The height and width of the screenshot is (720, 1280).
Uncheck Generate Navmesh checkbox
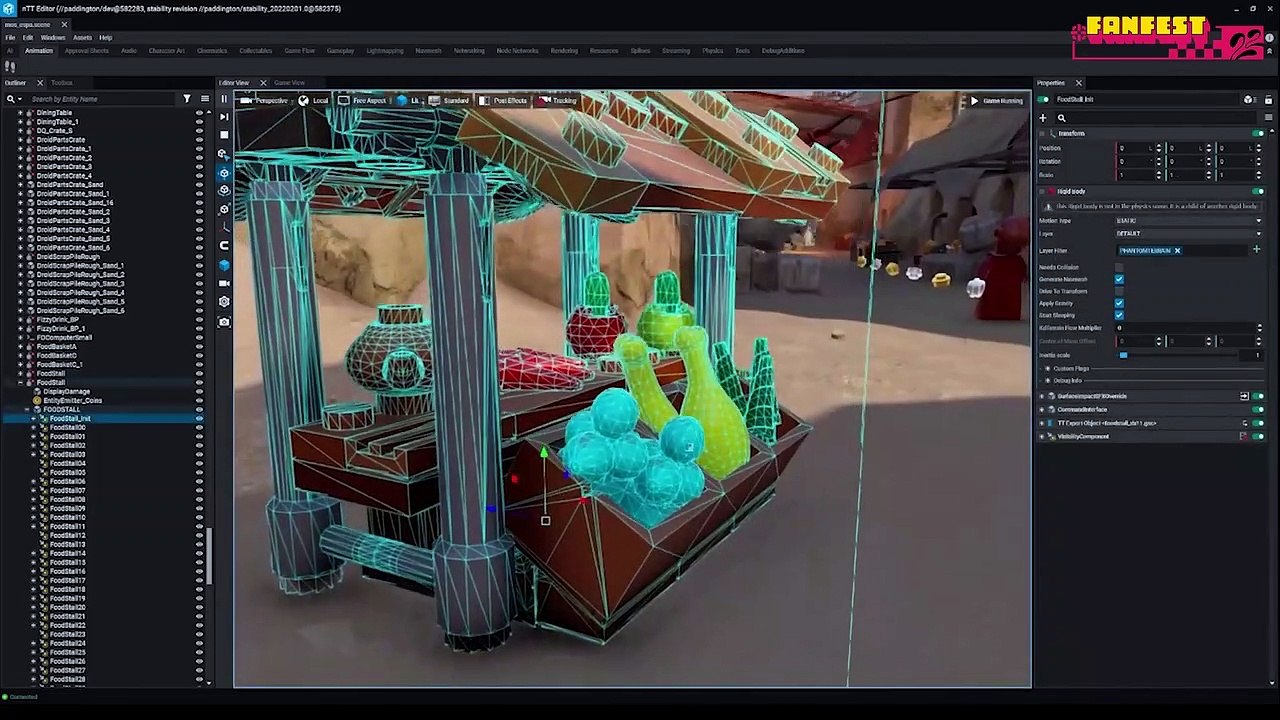tap(1119, 279)
